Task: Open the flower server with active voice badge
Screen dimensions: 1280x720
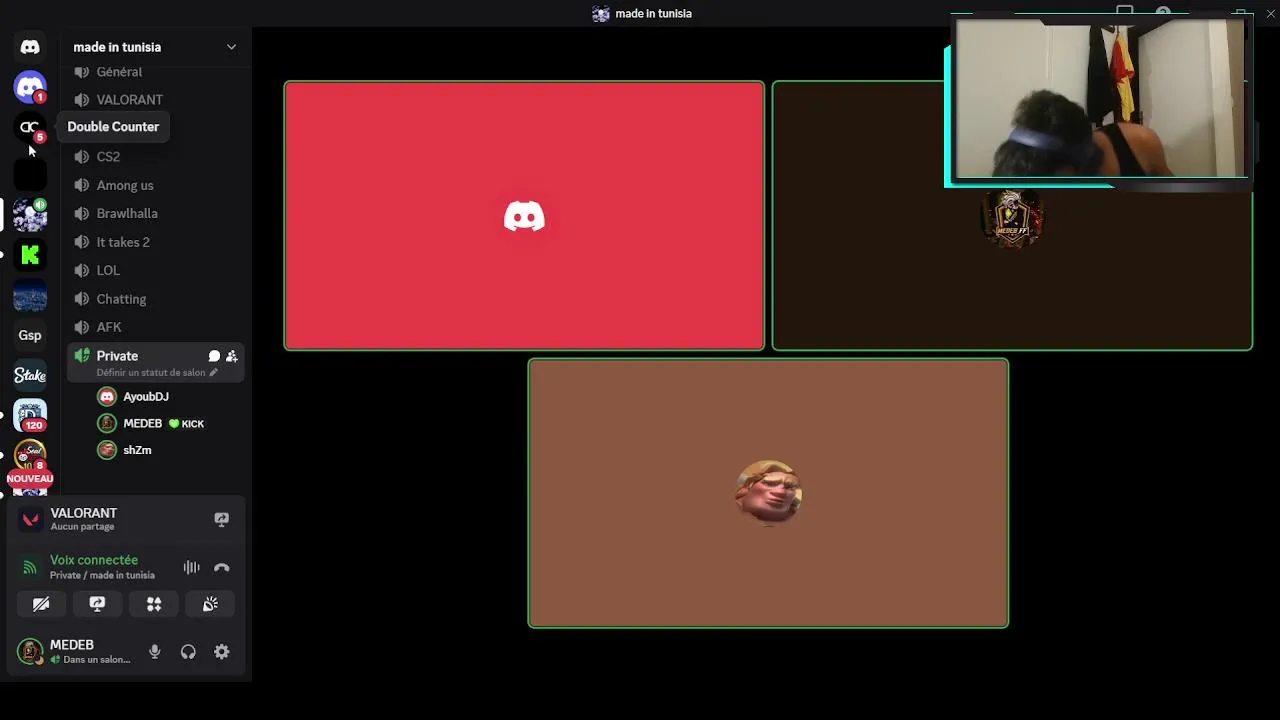Action: tap(30, 214)
